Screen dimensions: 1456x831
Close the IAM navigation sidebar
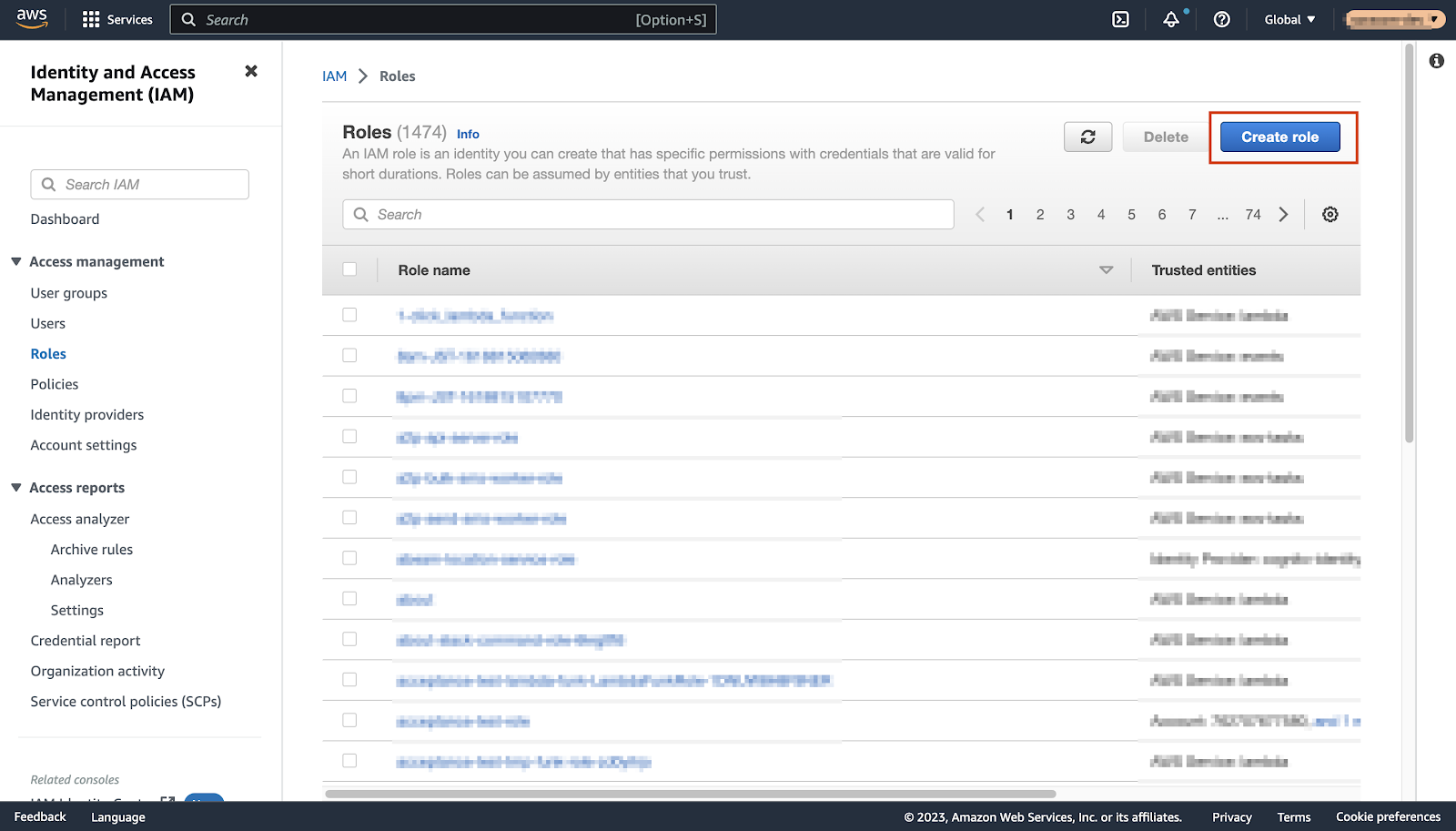251,71
